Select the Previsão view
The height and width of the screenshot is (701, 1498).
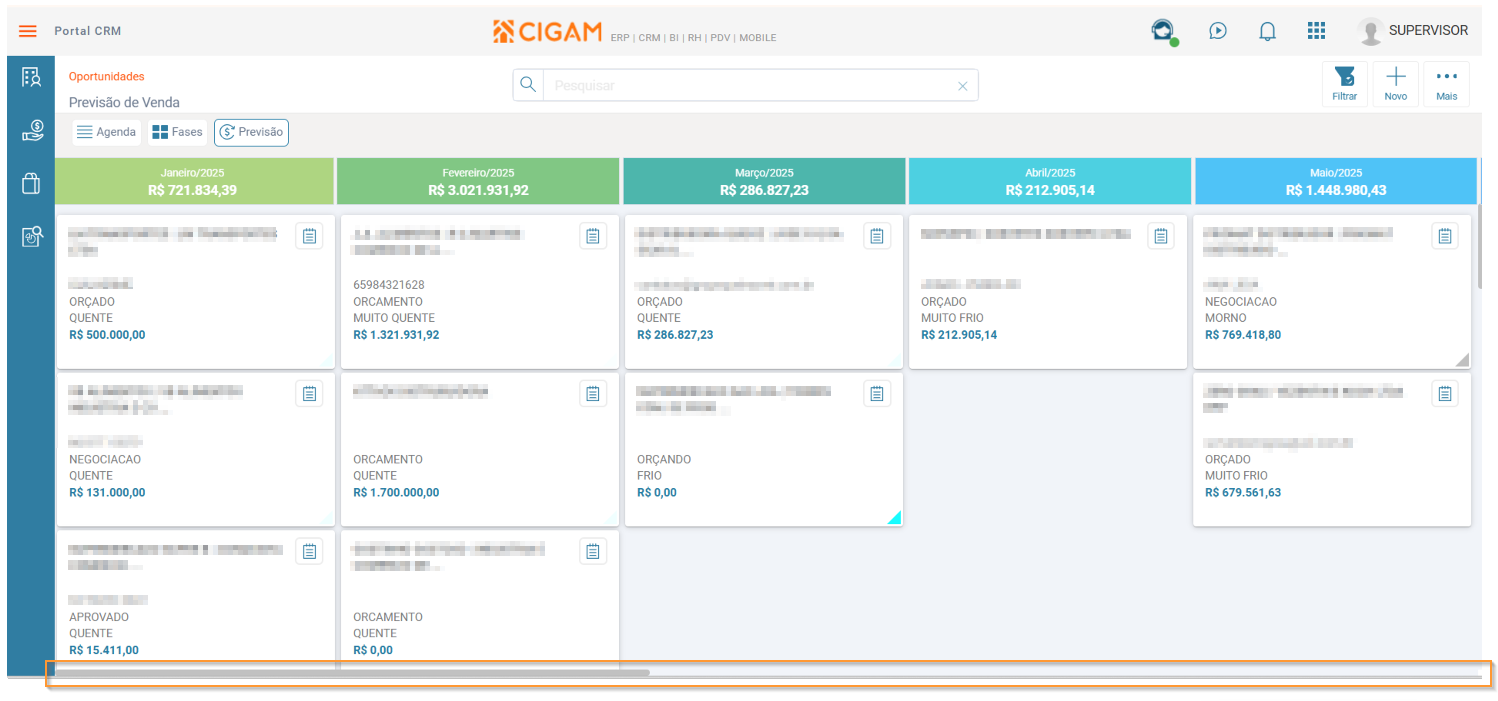point(251,132)
